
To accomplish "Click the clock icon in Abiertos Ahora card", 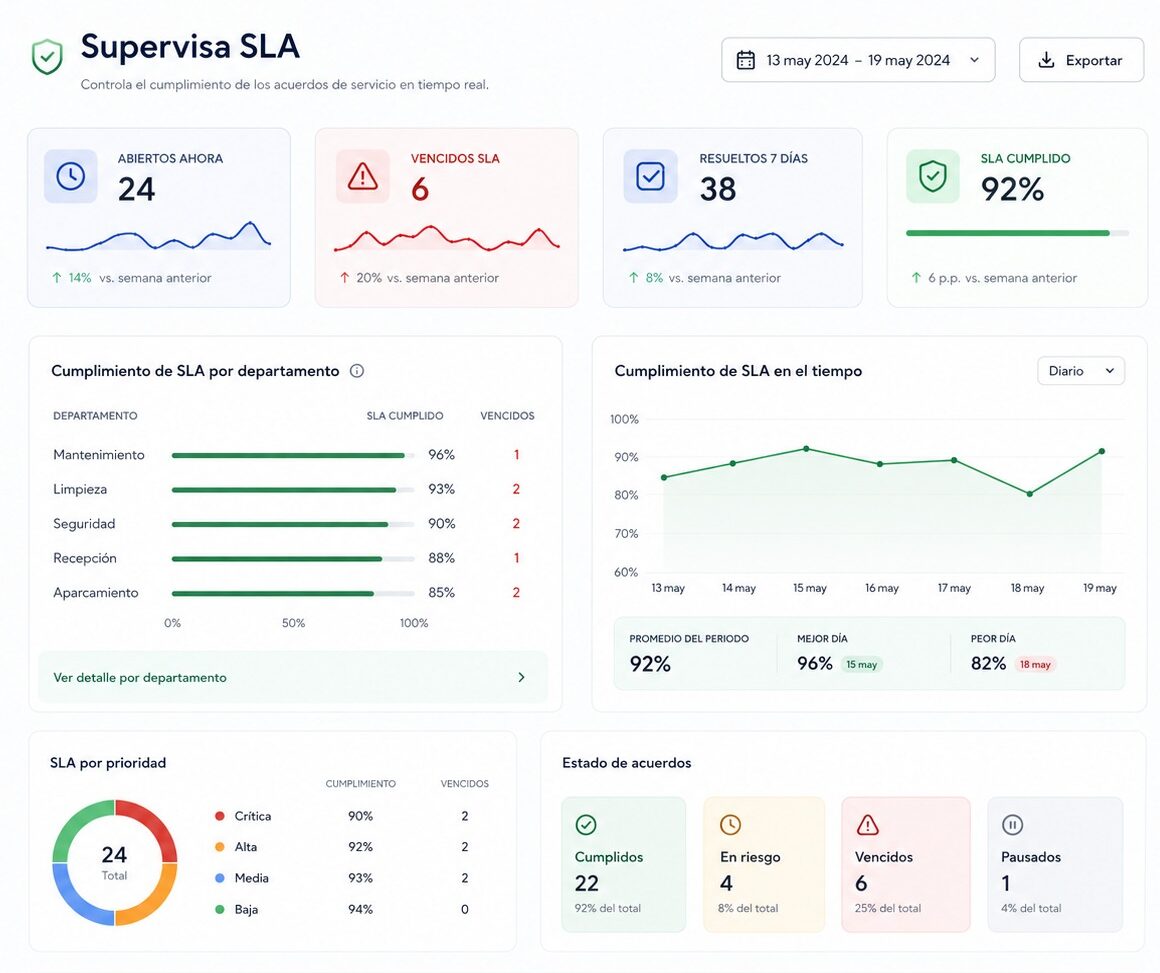I will pos(71,177).
